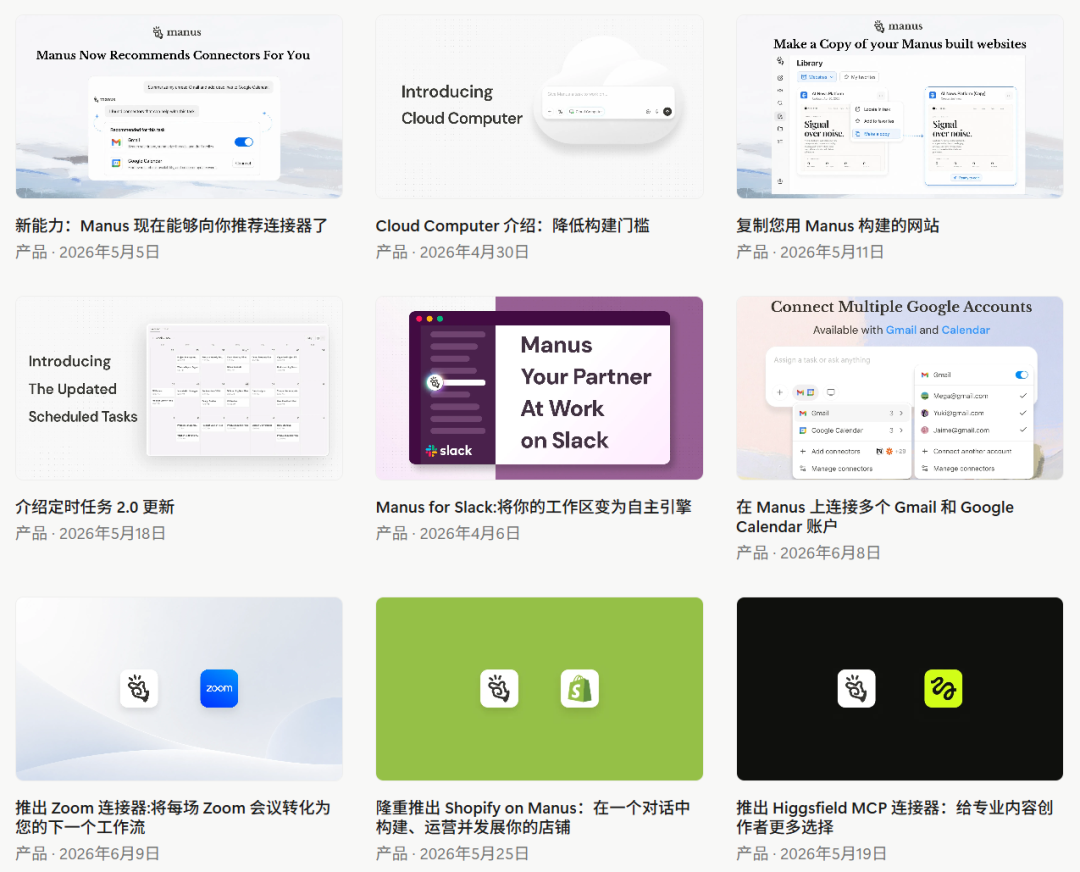Open article '新能力：Manus 现在能够向你推荐连接器了'

click(172, 226)
